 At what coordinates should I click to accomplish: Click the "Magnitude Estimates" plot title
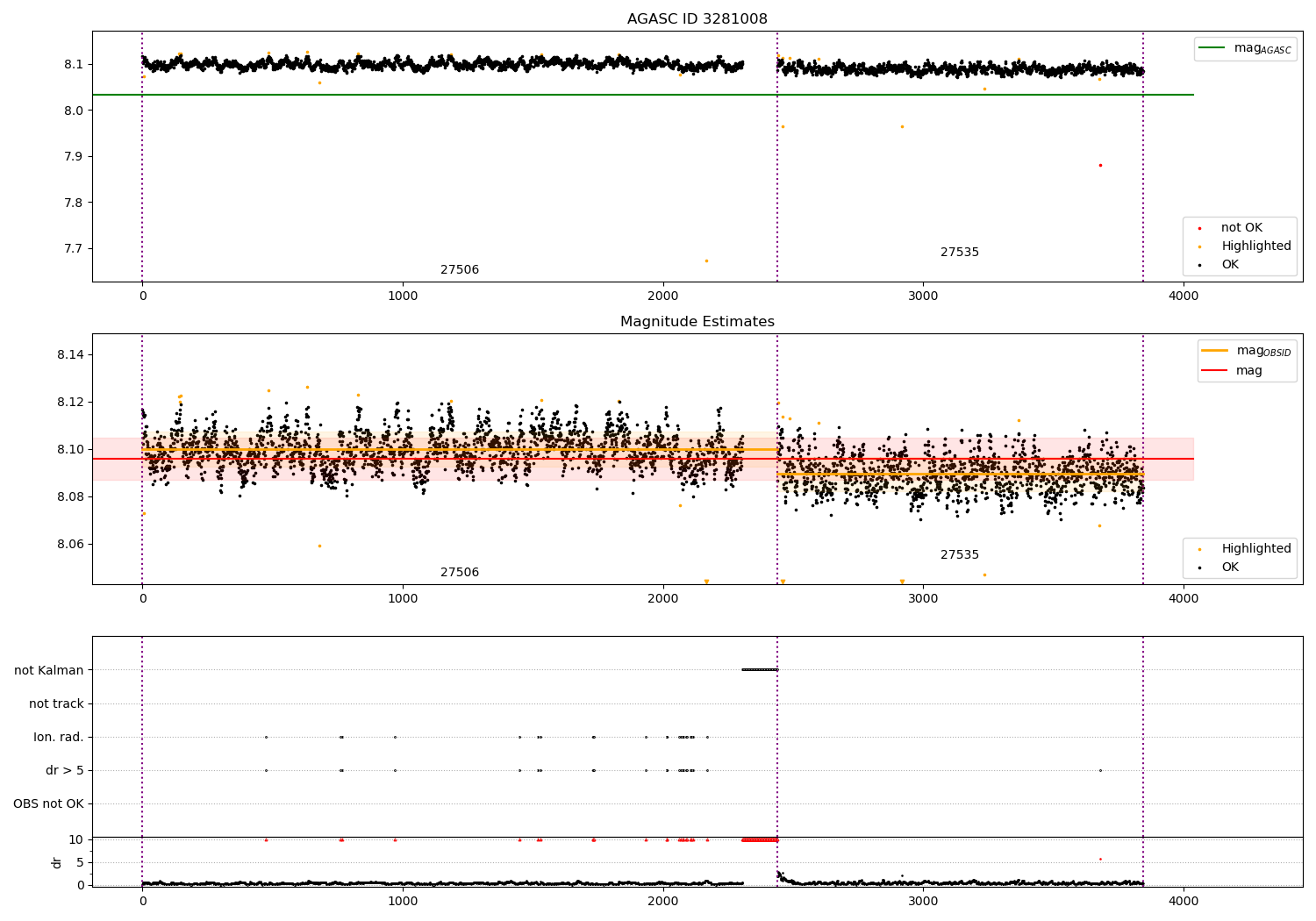(x=697, y=322)
